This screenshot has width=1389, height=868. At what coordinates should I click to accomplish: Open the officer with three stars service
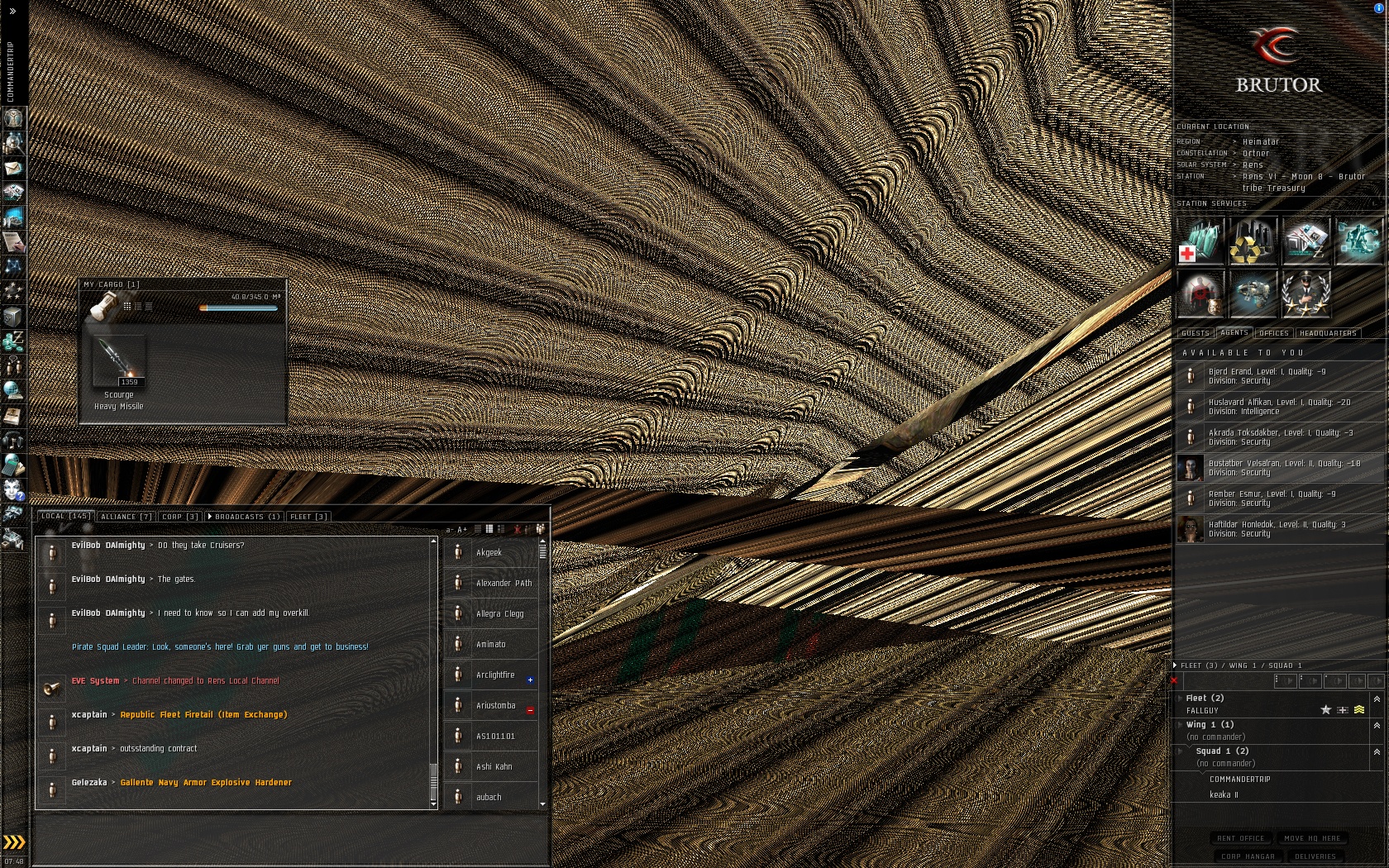pyautogui.click(x=1306, y=294)
